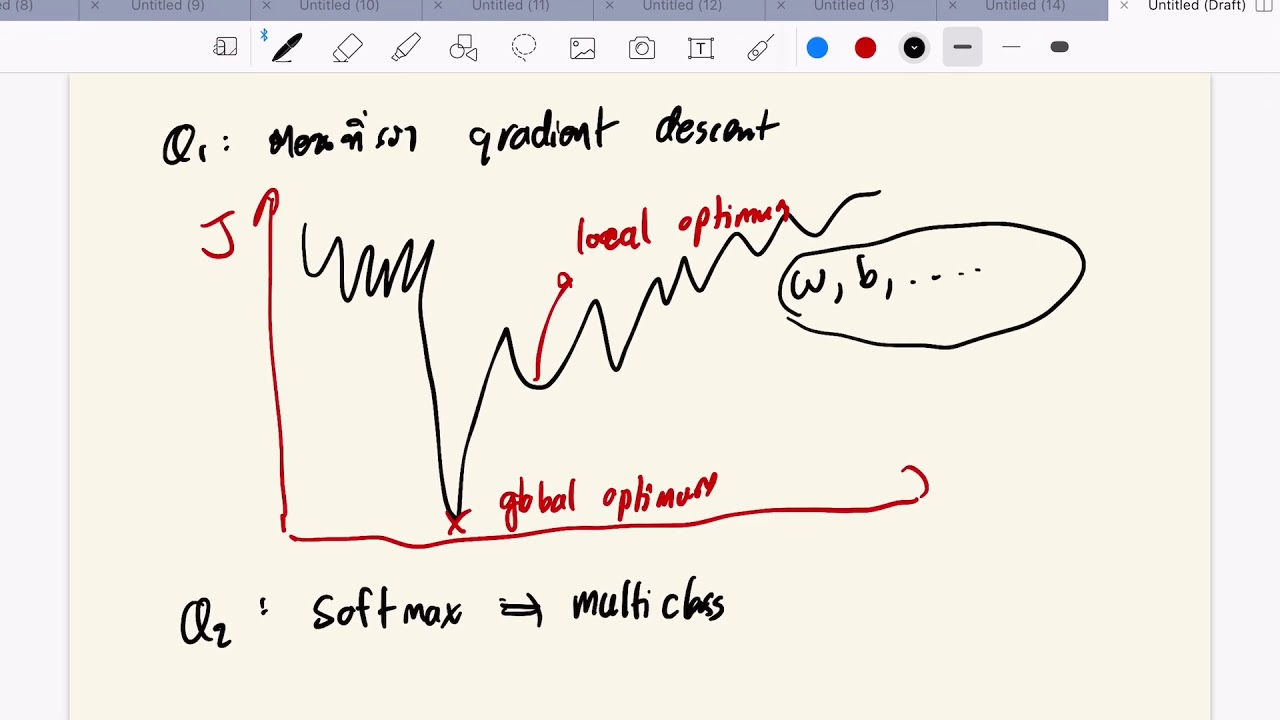Open the black color swatch dropdown

click(914, 48)
